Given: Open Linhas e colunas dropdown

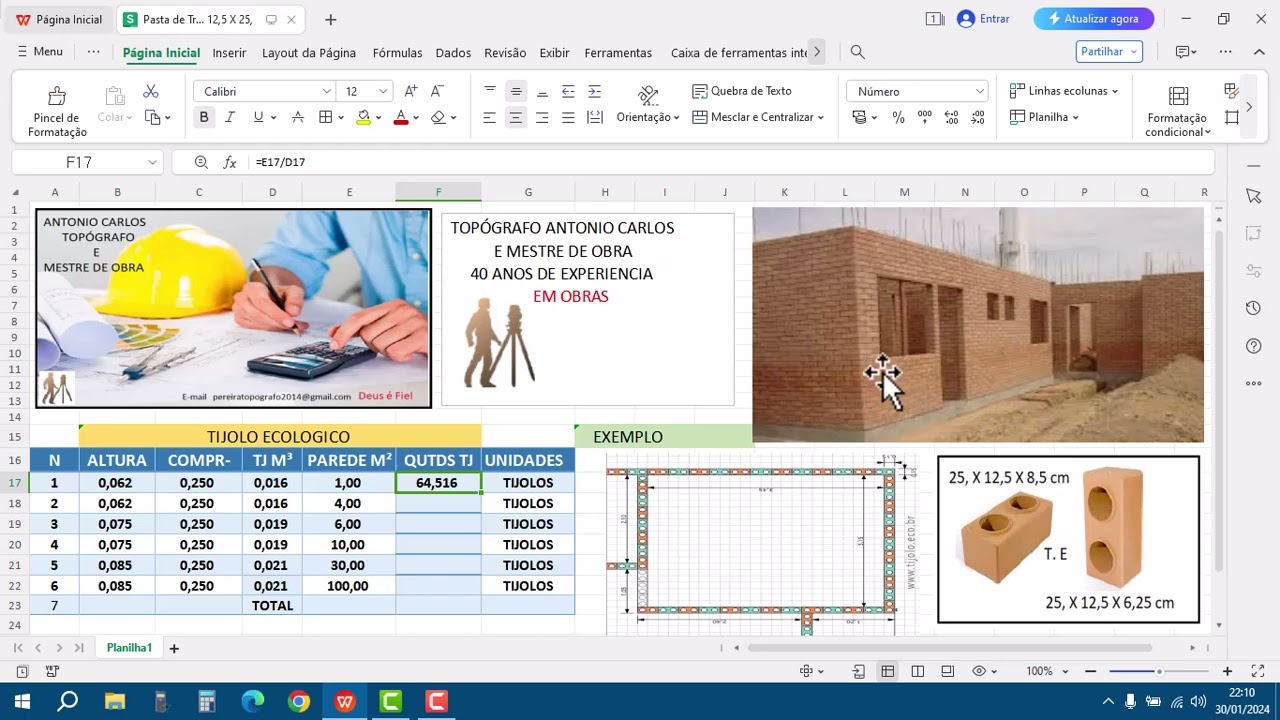Looking at the screenshot, I should [1064, 91].
